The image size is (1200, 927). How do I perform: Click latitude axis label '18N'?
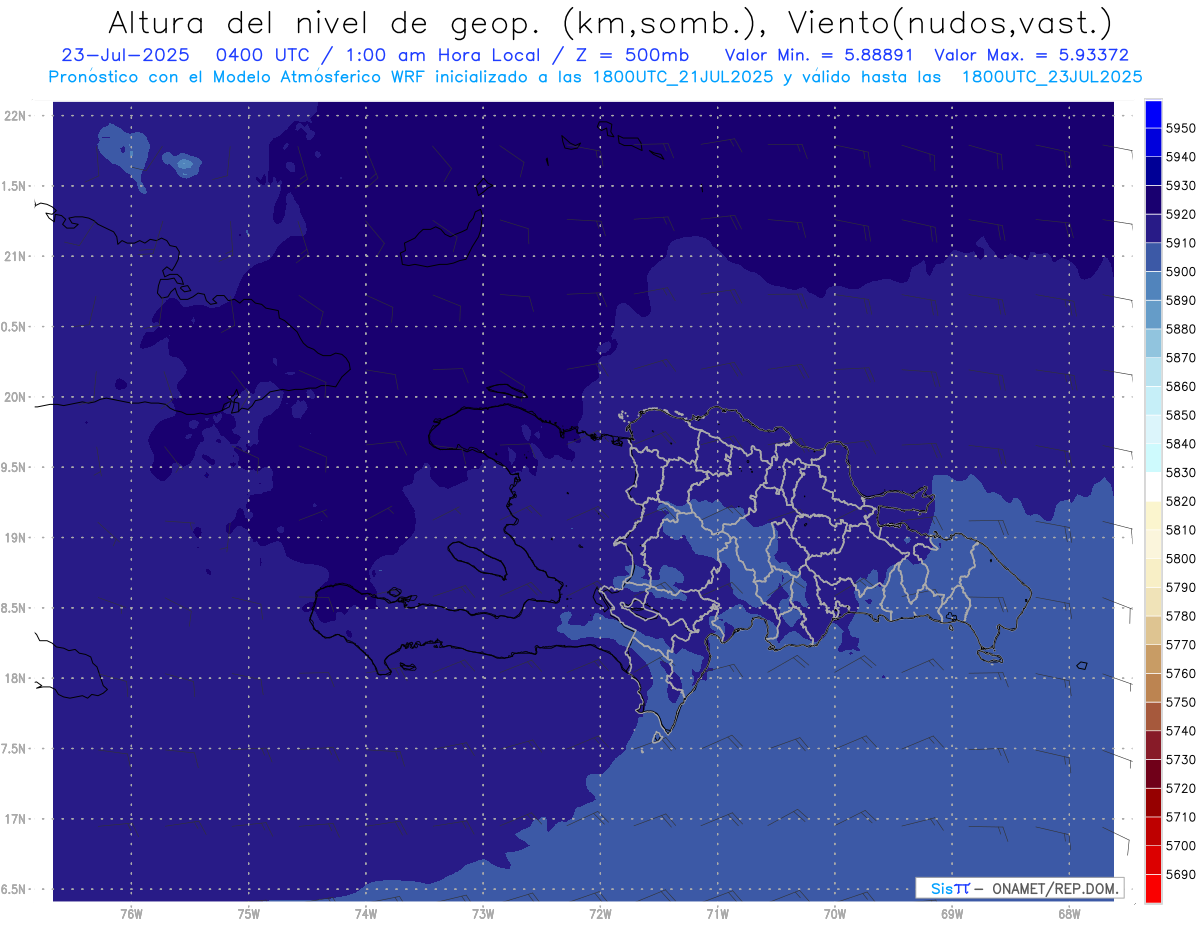coord(16,678)
